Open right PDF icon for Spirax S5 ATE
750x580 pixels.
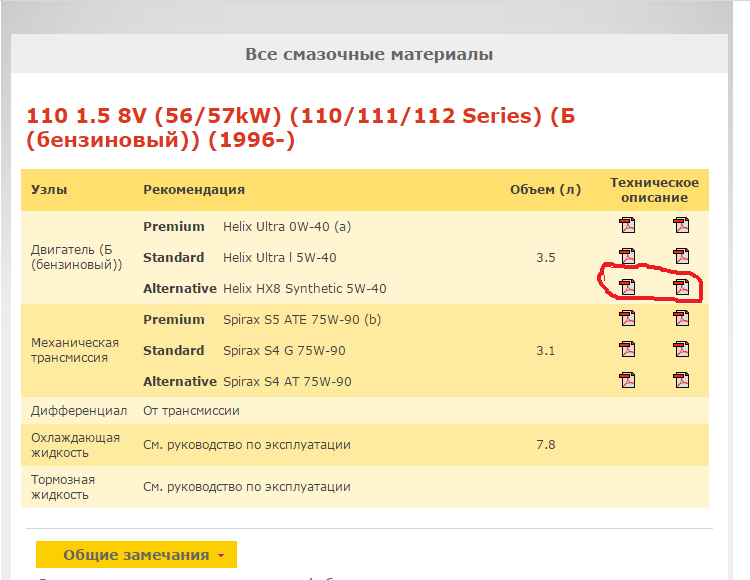coord(681,319)
